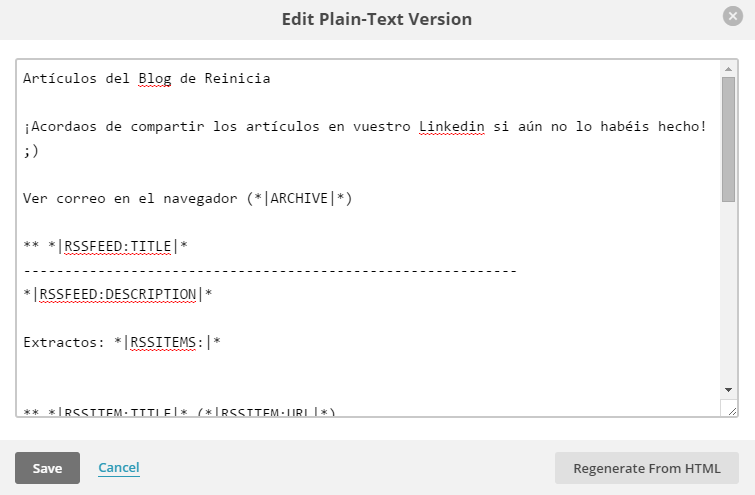This screenshot has height=495, width=755.
Task: Click the dashed separator line in text
Action: pos(269,270)
